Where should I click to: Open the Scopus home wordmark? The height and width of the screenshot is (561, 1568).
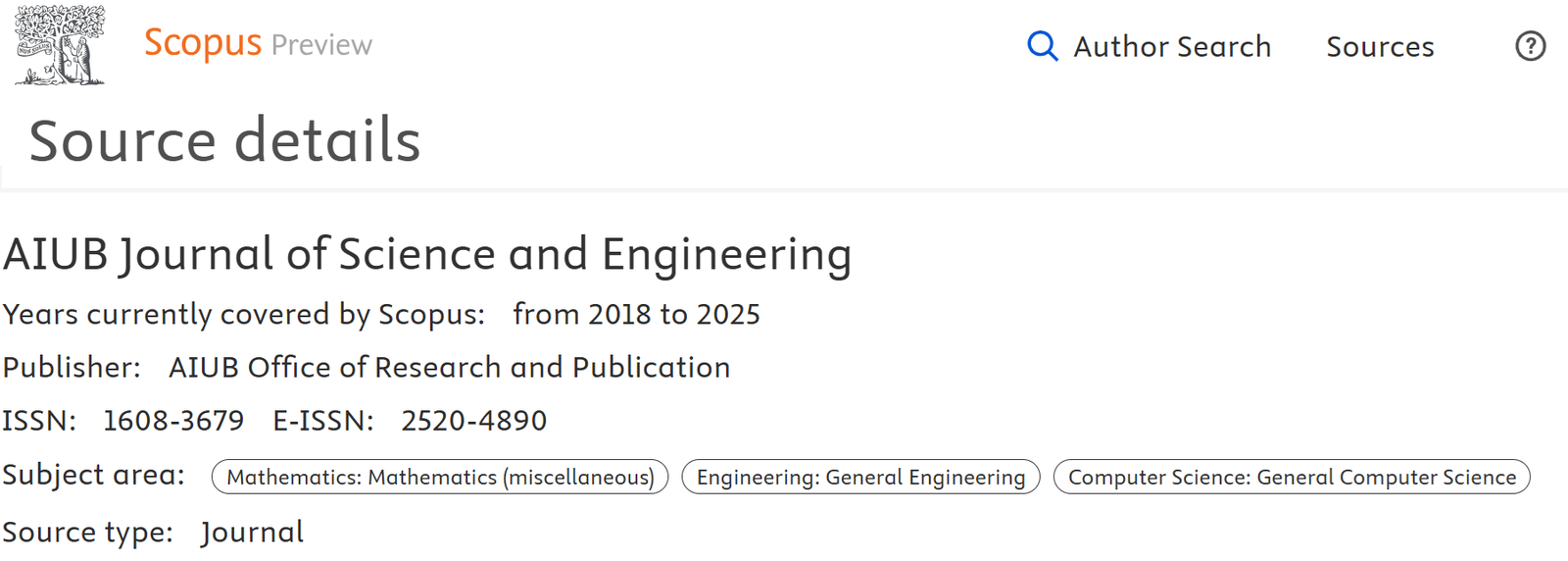[x=203, y=43]
